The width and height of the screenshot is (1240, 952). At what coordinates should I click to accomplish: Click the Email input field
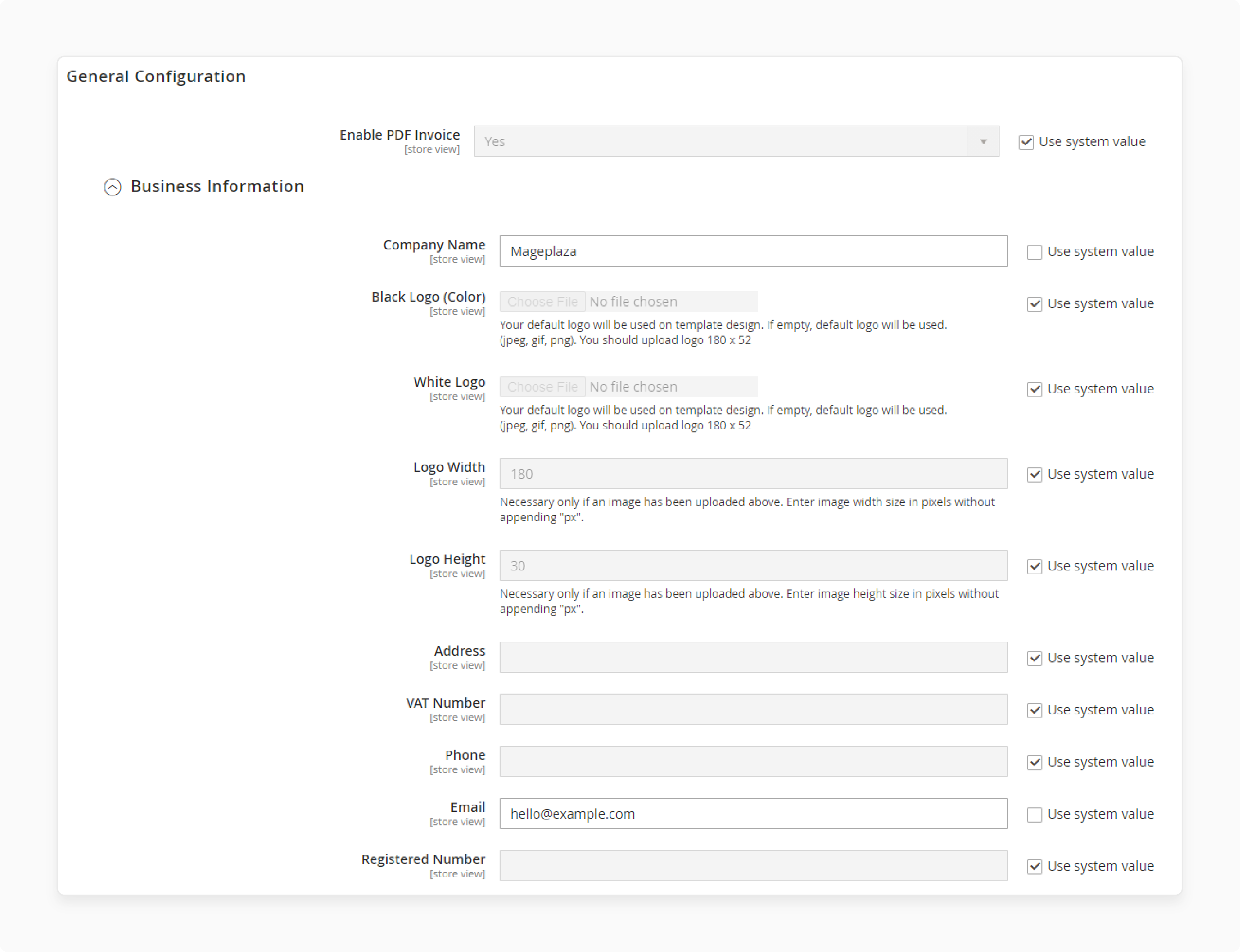tap(753, 814)
